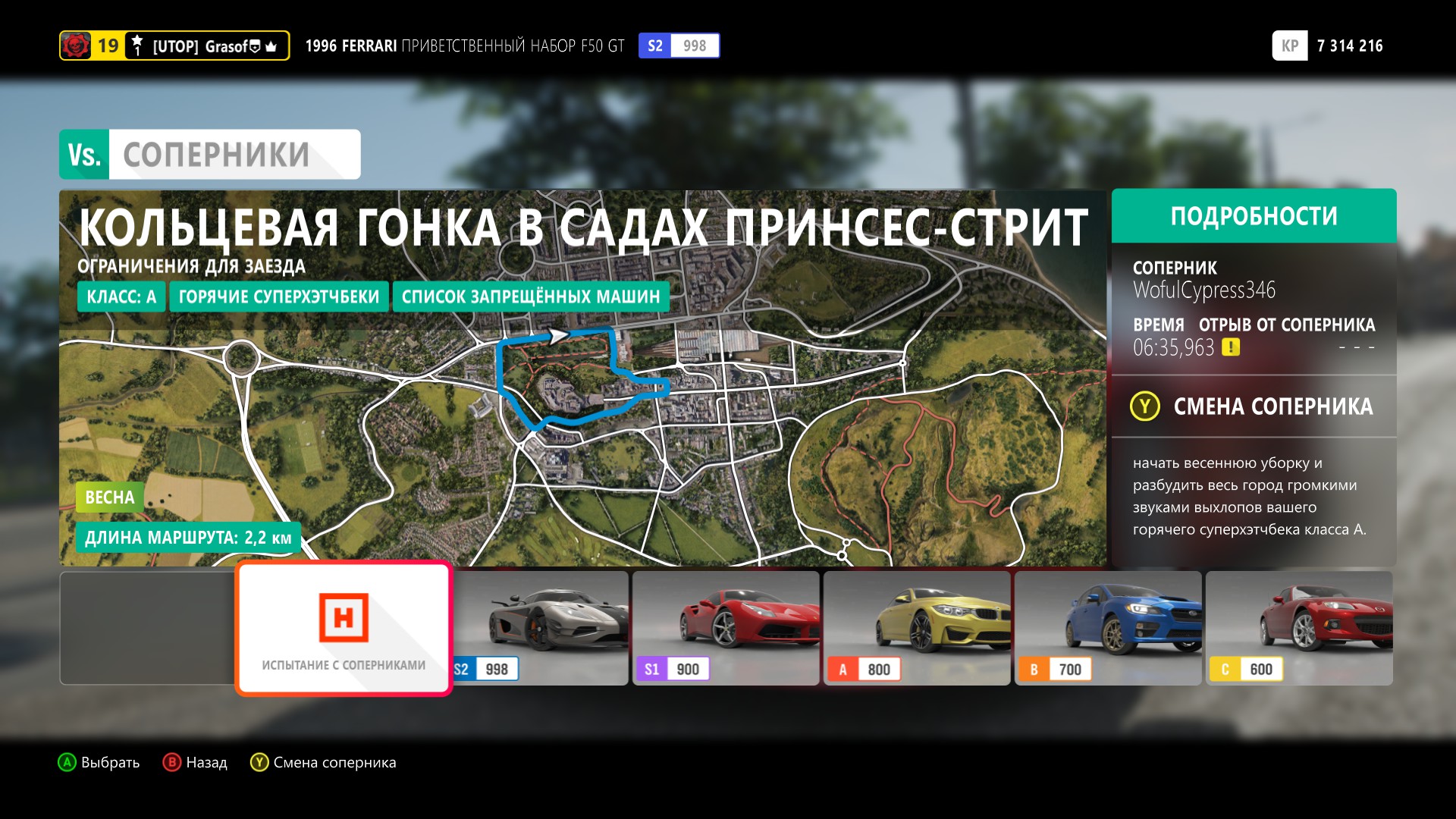The height and width of the screenshot is (819, 1456).
Task: Click the red B Назад button icon
Action: (x=171, y=762)
